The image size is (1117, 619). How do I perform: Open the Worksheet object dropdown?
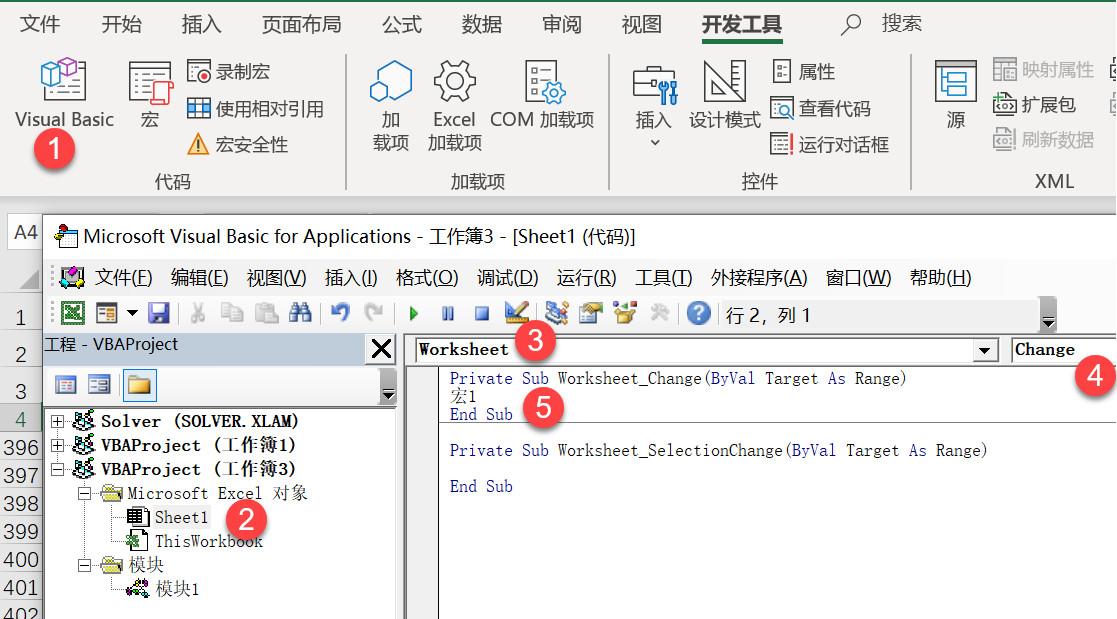pos(984,350)
